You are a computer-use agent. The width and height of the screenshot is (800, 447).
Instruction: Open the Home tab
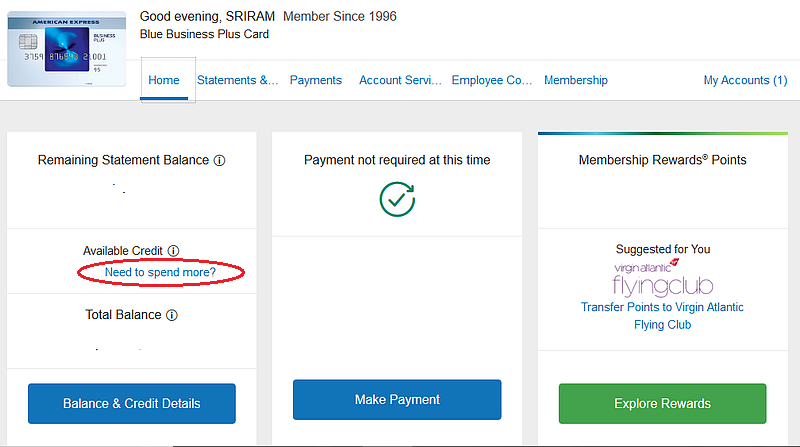(164, 80)
